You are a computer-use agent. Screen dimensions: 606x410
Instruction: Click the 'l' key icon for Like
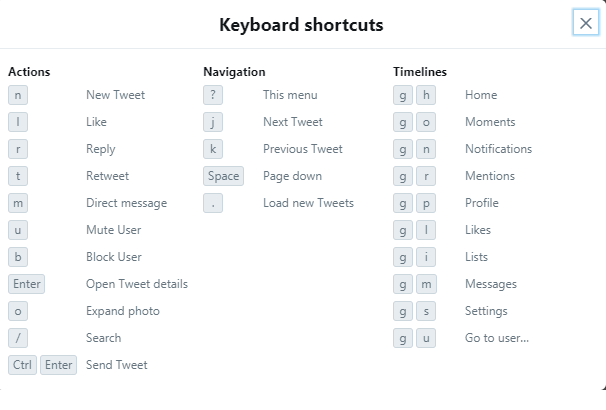18,122
